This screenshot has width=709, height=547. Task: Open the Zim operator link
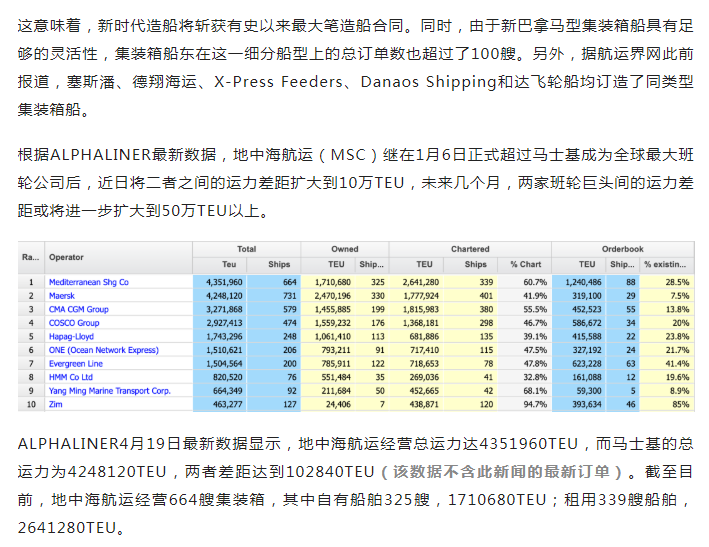(x=56, y=404)
